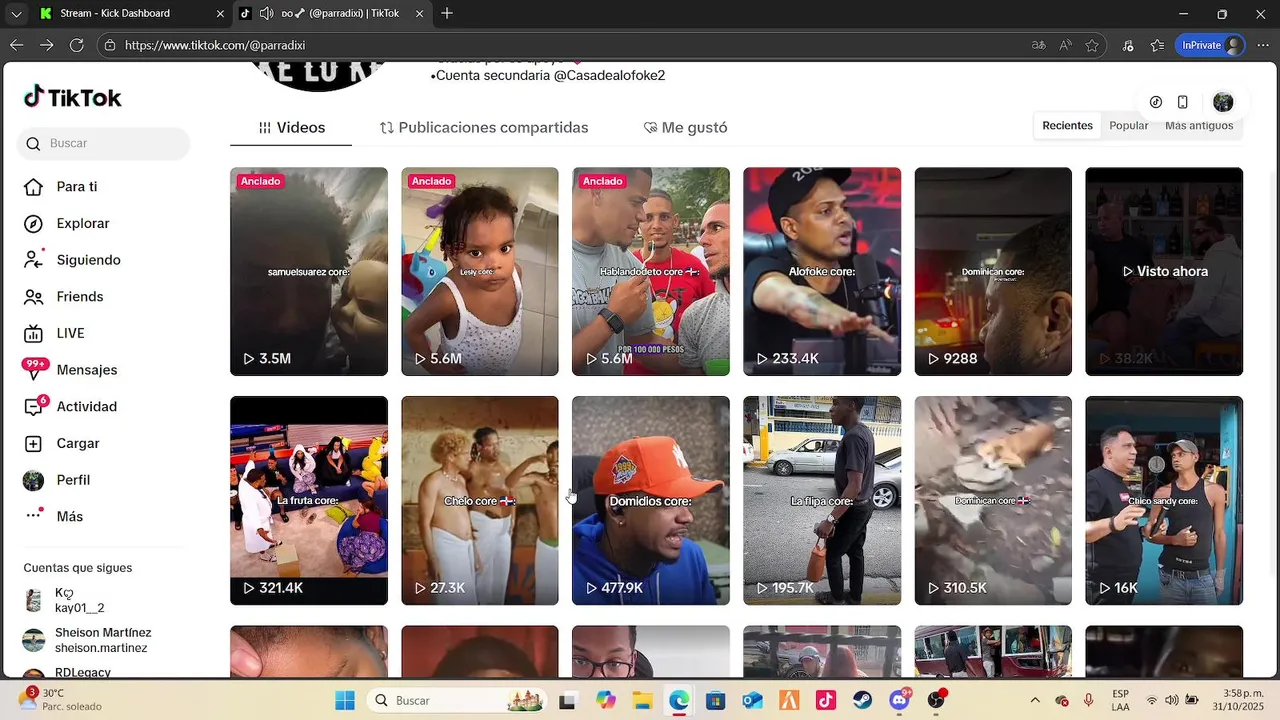
Task: Click the circular icon left of phone icon
Action: point(1156,102)
